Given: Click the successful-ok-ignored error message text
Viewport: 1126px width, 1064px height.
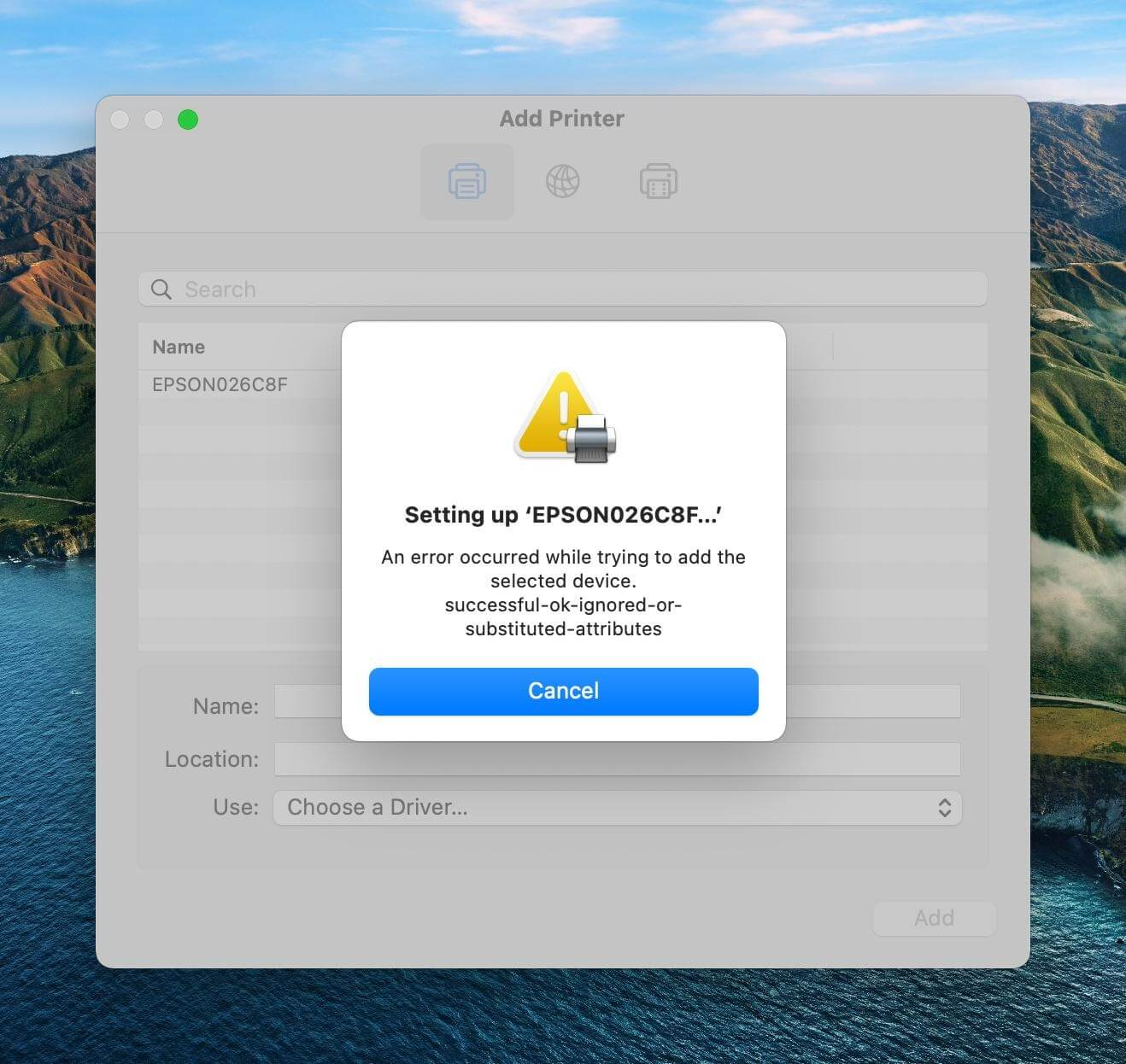Looking at the screenshot, I should [x=563, y=617].
